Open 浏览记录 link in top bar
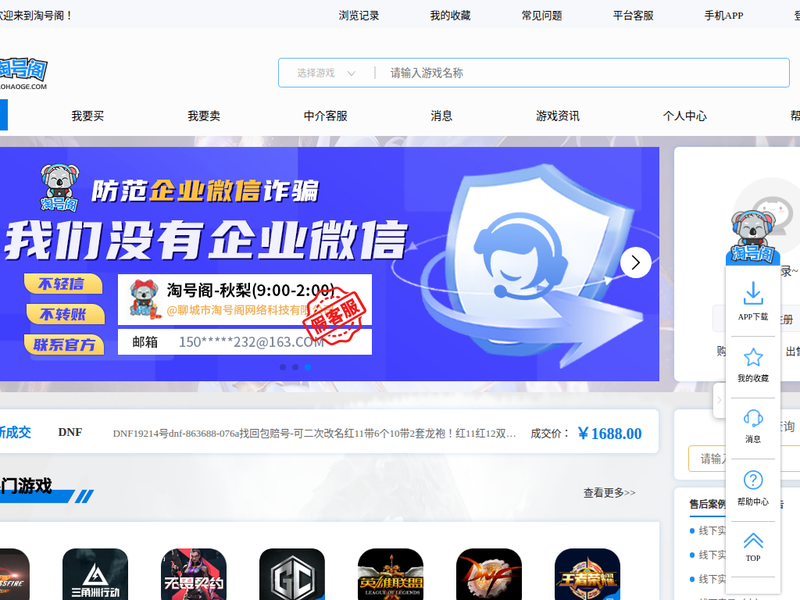This screenshot has width=800, height=600. (x=359, y=16)
